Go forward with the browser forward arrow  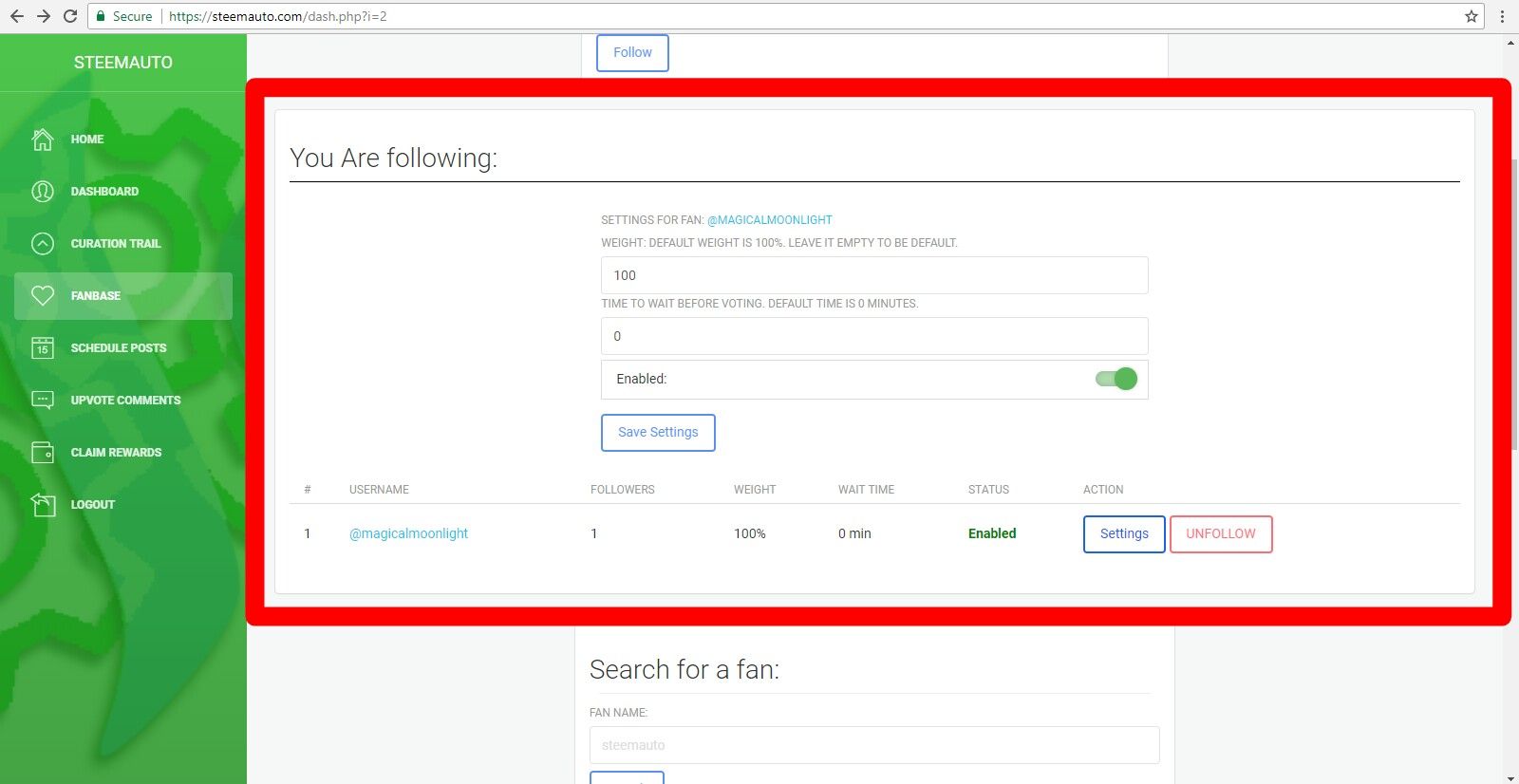(44, 16)
